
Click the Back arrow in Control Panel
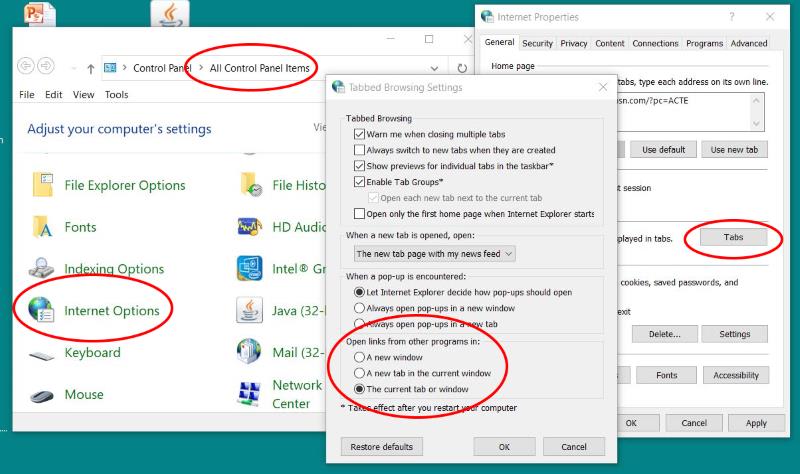26,66
